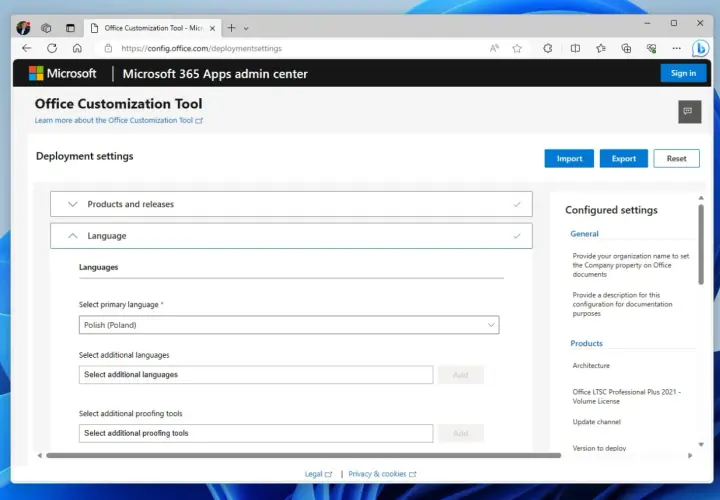Open browser Settings and more menu
Viewport: 720px width, 500px height.
(676, 48)
